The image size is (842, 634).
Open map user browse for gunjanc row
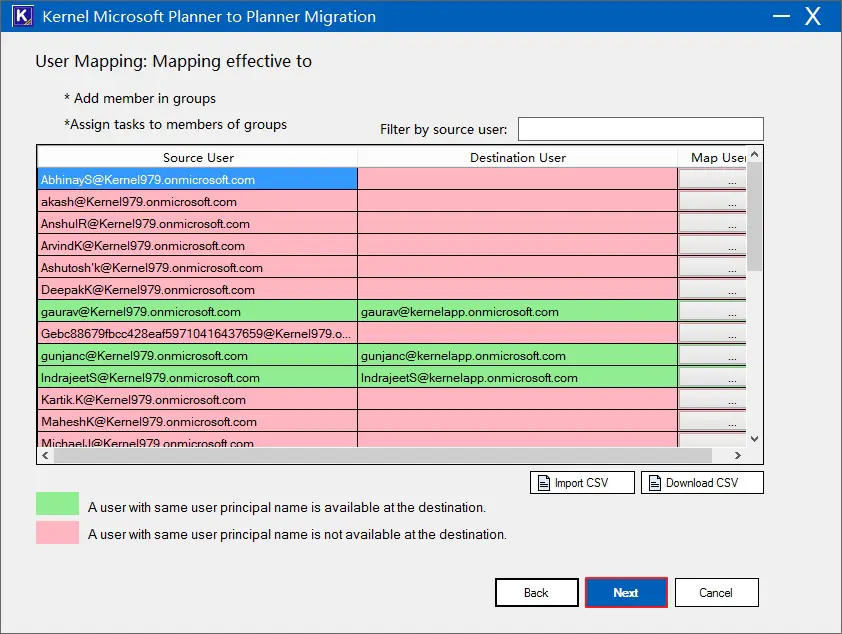point(712,355)
